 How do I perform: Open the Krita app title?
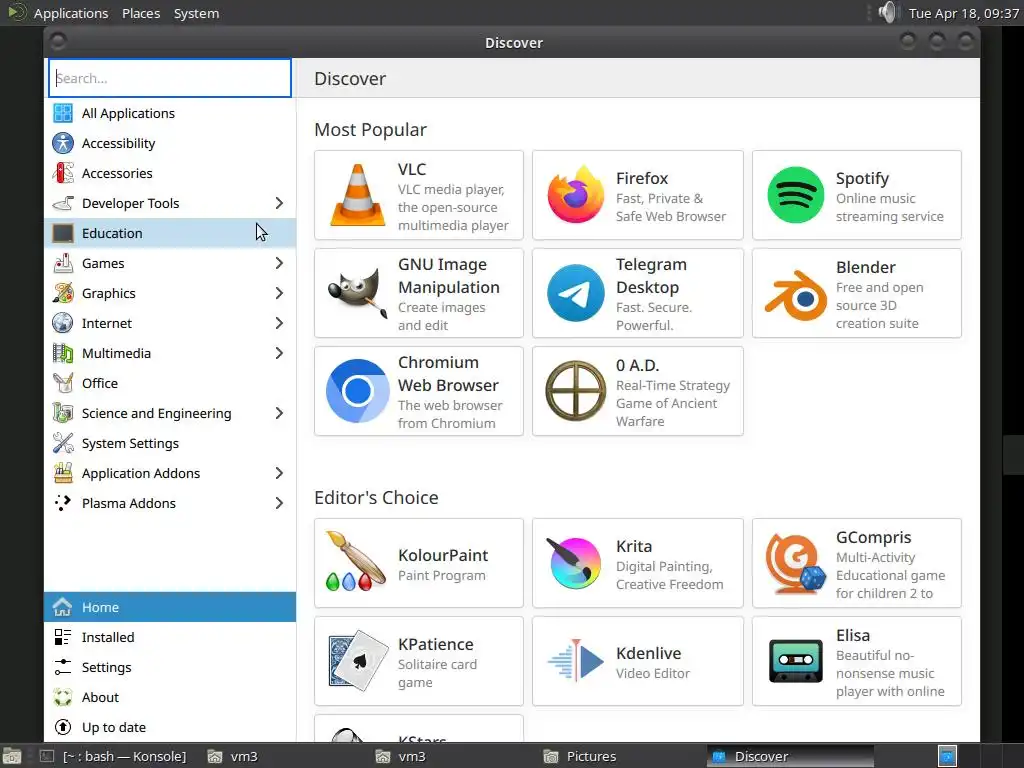[634, 546]
